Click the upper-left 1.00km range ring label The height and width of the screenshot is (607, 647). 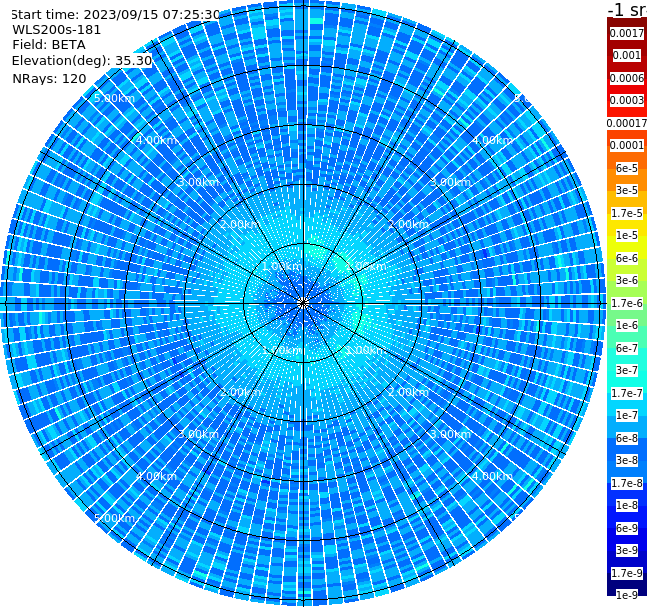pyautogui.click(x=283, y=266)
